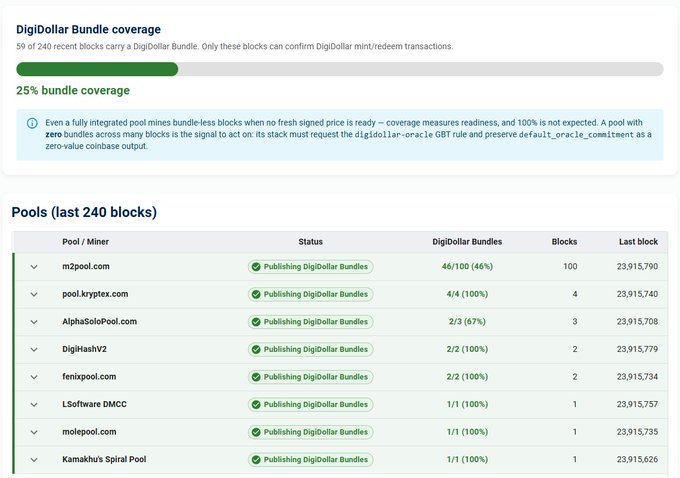Screen dimensions: 680x478
Task: Click the Last block column header
Action: pos(638,242)
